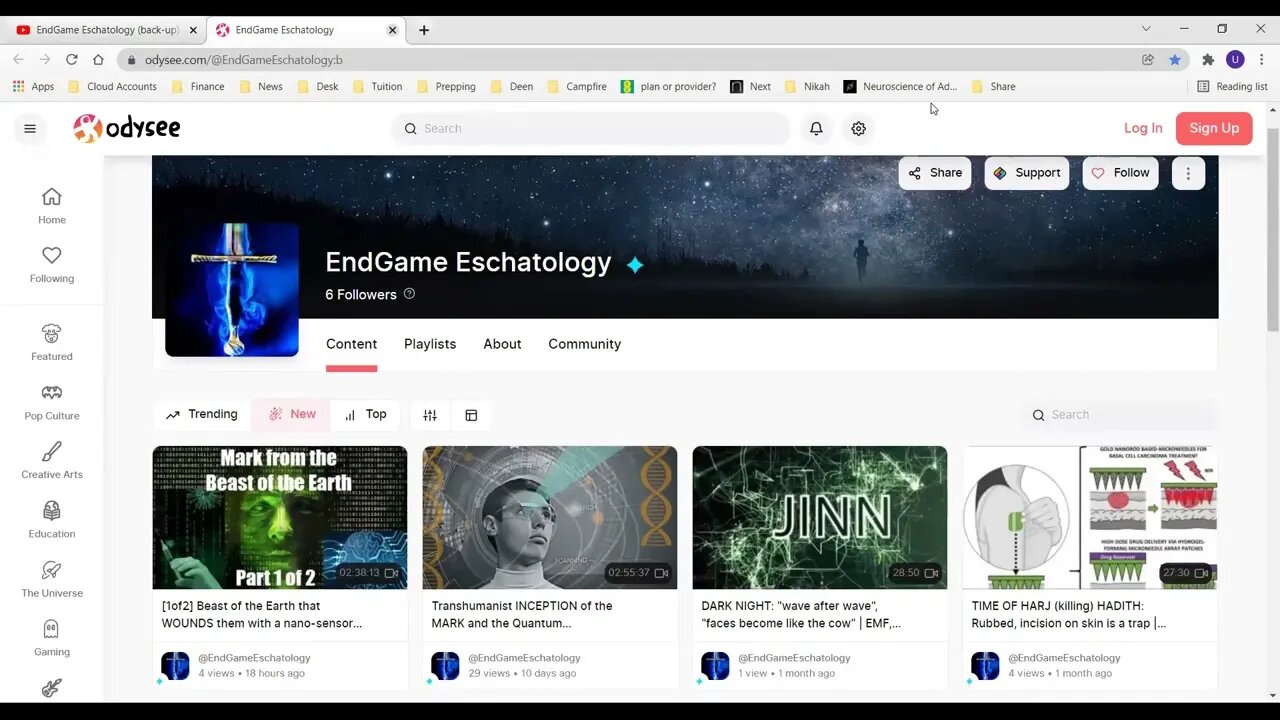Open Featured category in sidebar
1280x720 pixels.
[52, 343]
